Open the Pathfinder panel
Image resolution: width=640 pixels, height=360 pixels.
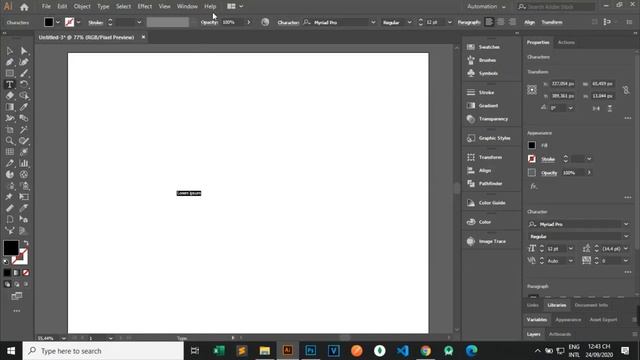click(x=490, y=184)
